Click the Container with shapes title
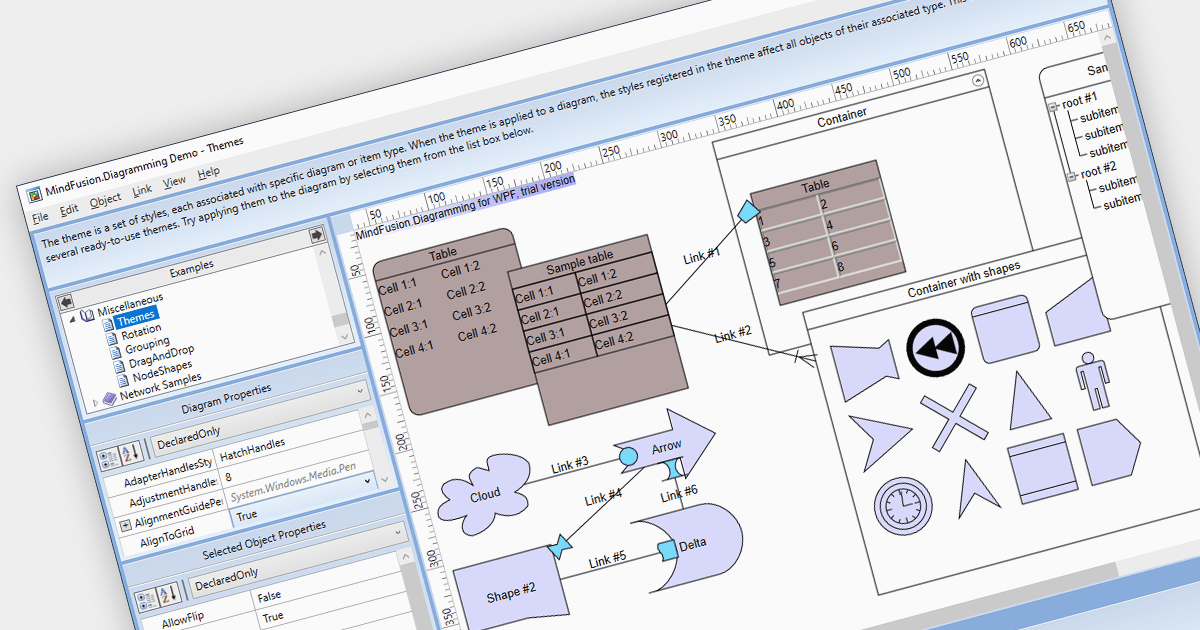 coord(964,279)
